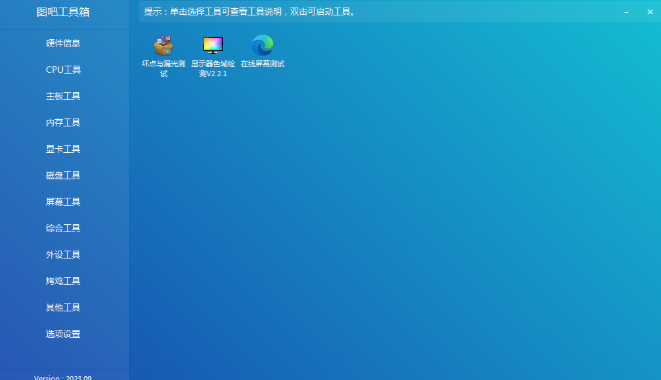Screen dimensions: 661x380
Task: Open the 选项设置 settings page
Action: [x=63, y=334]
